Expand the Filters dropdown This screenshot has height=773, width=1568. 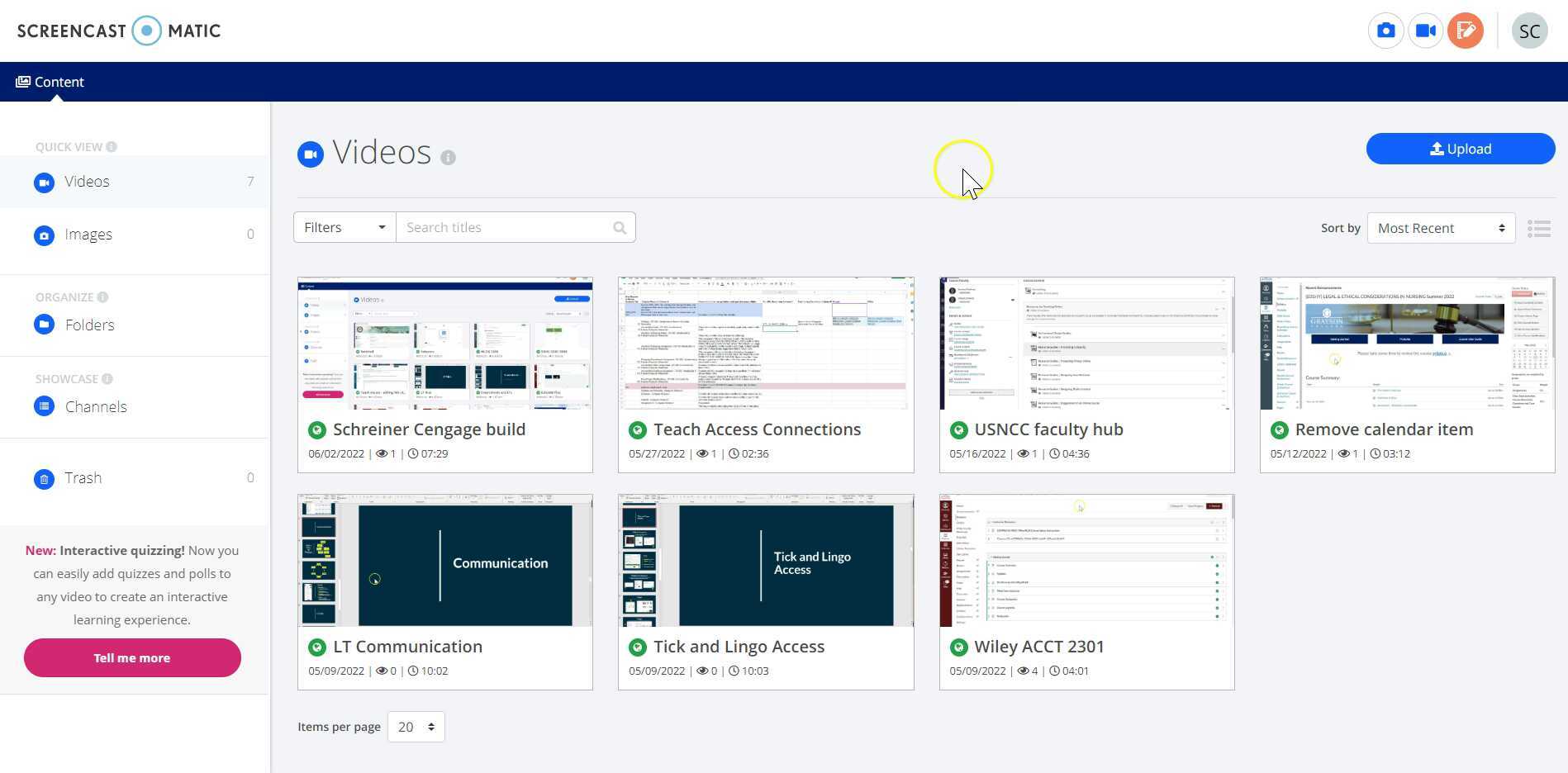[x=344, y=228]
